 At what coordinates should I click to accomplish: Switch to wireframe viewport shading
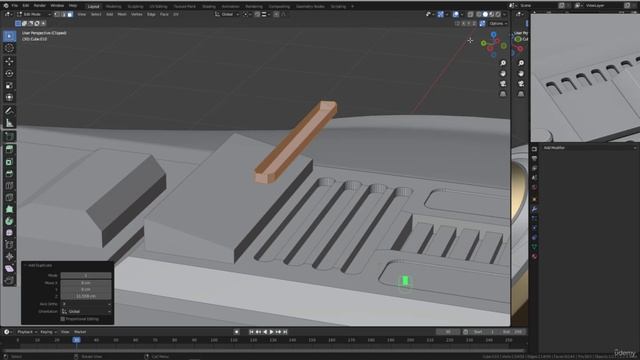tap(479, 14)
